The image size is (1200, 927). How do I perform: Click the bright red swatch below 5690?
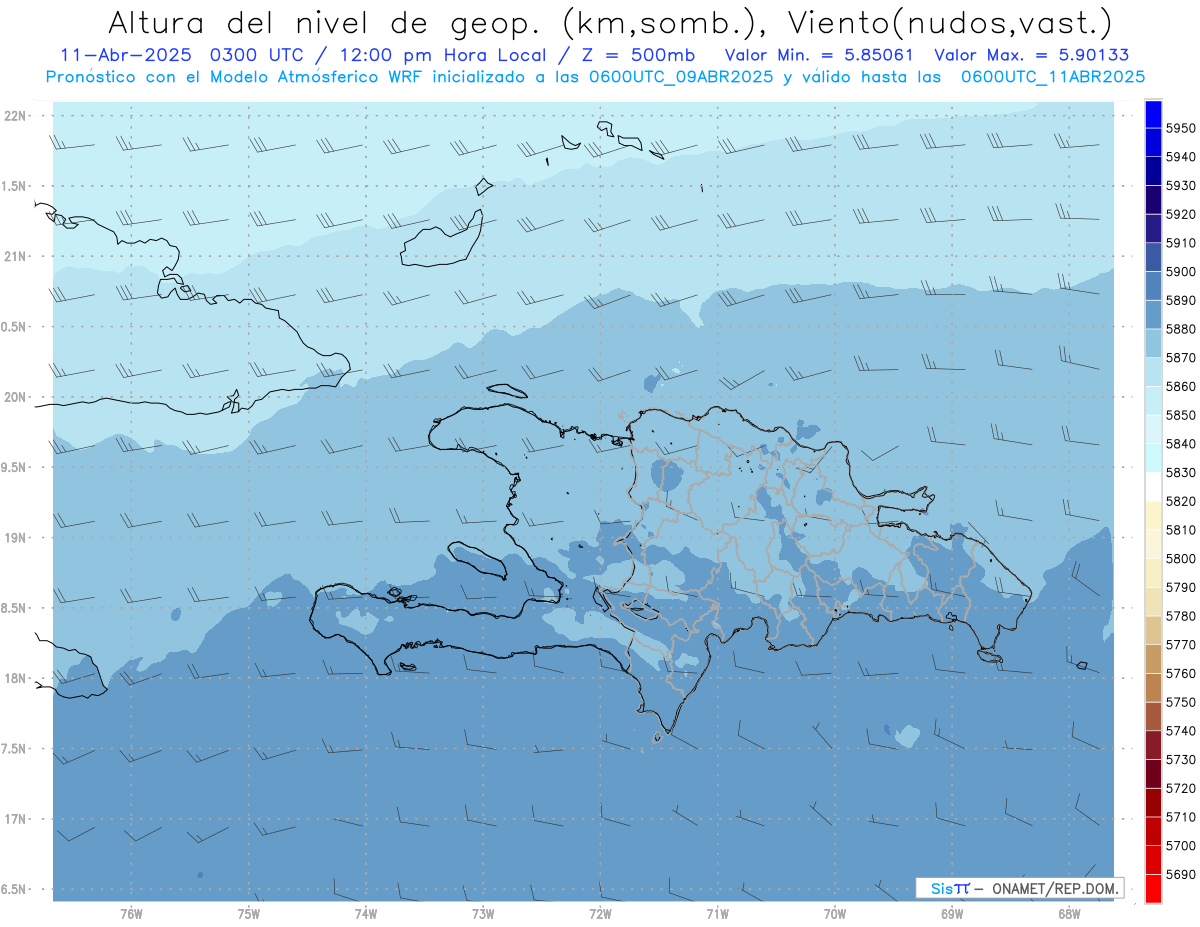tap(1153, 889)
